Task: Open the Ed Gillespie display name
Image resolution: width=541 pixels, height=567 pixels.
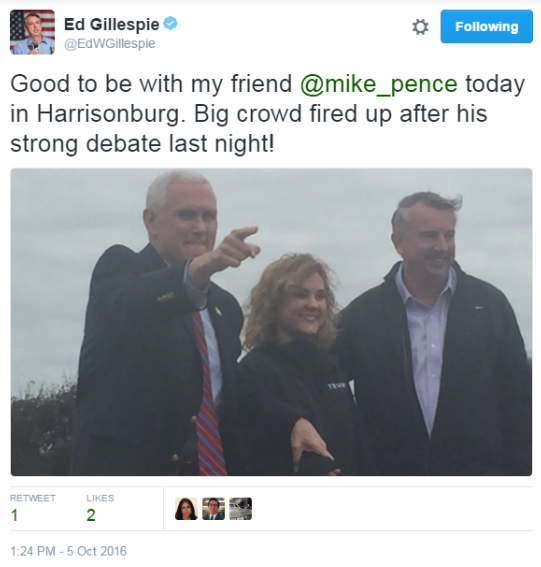Action: click(x=112, y=25)
